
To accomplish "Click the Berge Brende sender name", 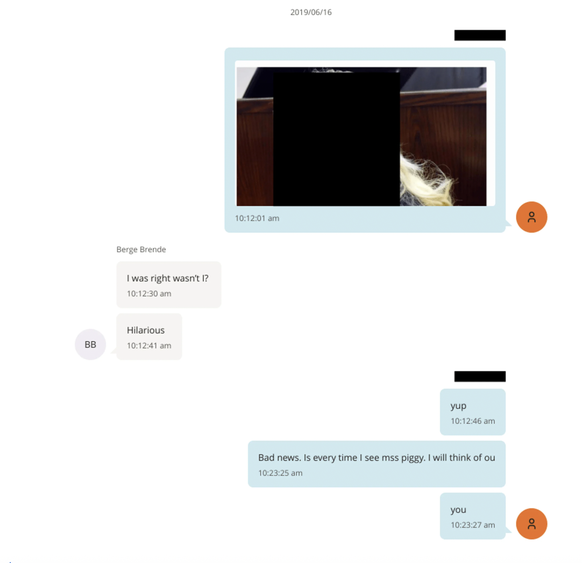I will point(141,249).
